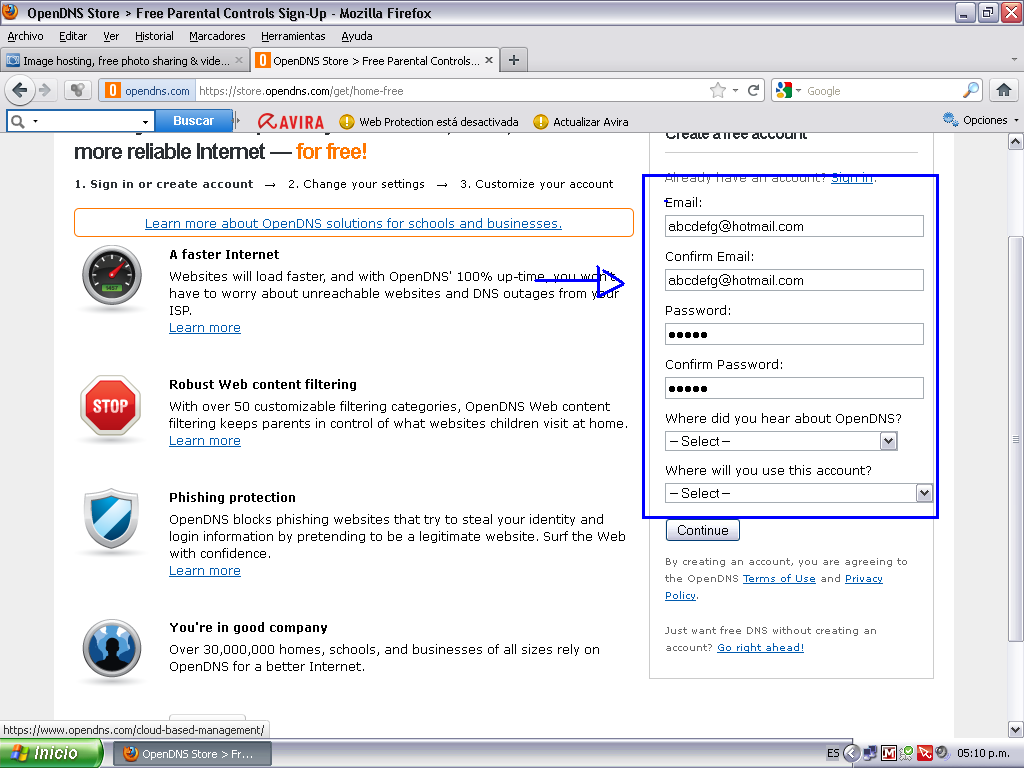
Task: Click the Google search magnifier icon
Action: point(971,90)
